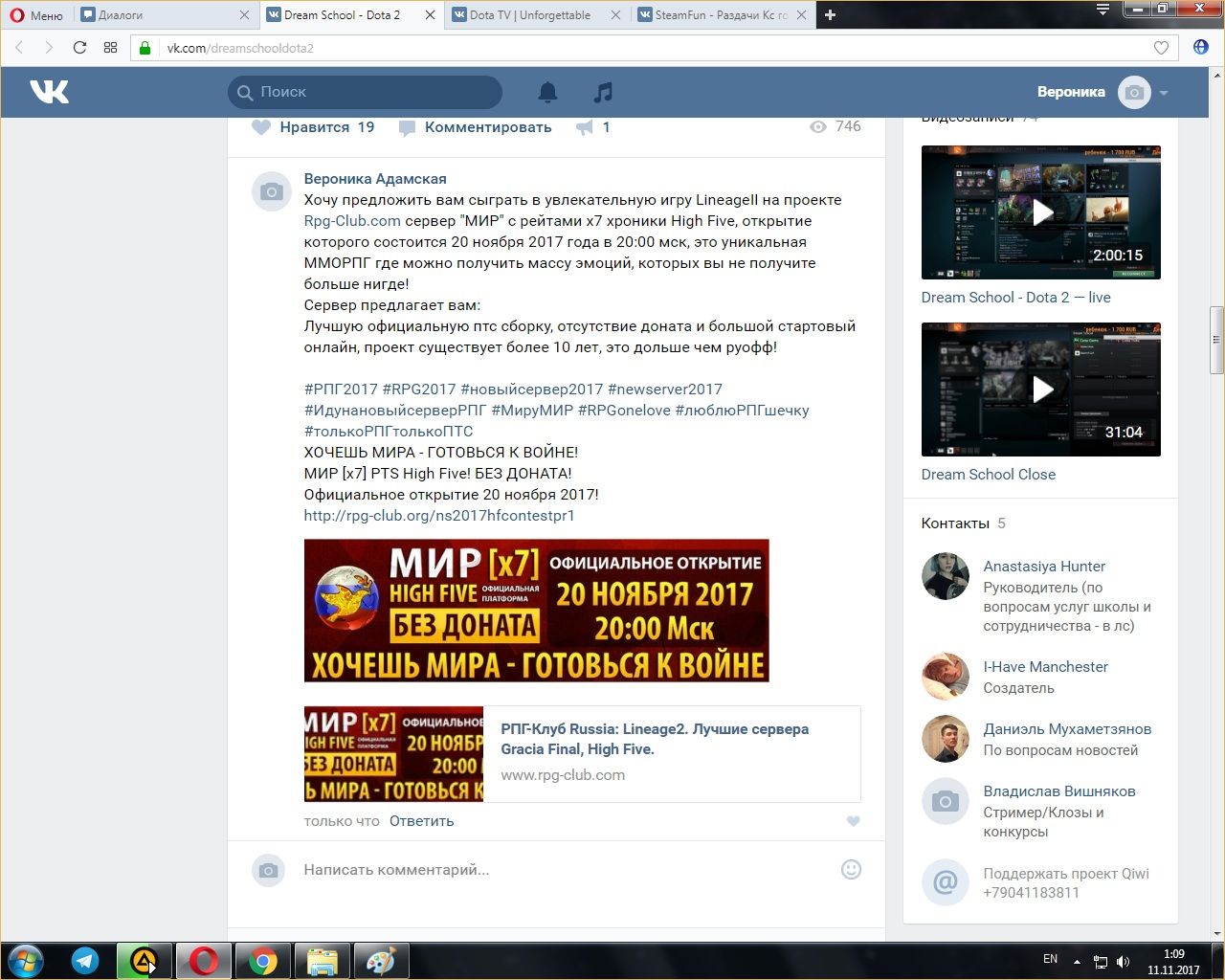Reload the page with the refresh icon
This screenshot has width=1225, height=980.
click(x=79, y=47)
